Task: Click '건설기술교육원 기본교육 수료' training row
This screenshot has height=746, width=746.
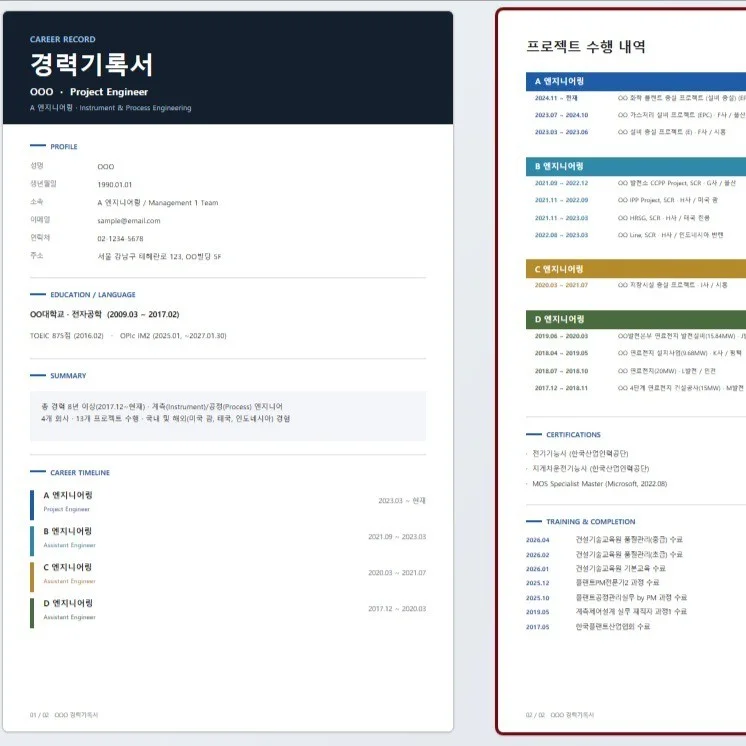Action: tap(620, 569)
